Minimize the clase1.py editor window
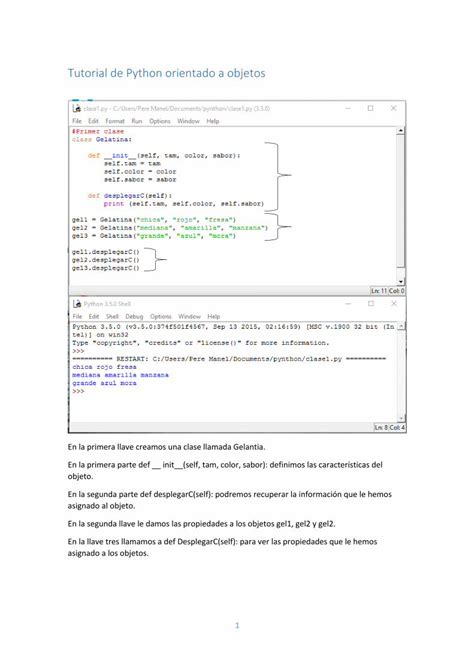Viewport: 474px width, 670px height. pos(348,108)
